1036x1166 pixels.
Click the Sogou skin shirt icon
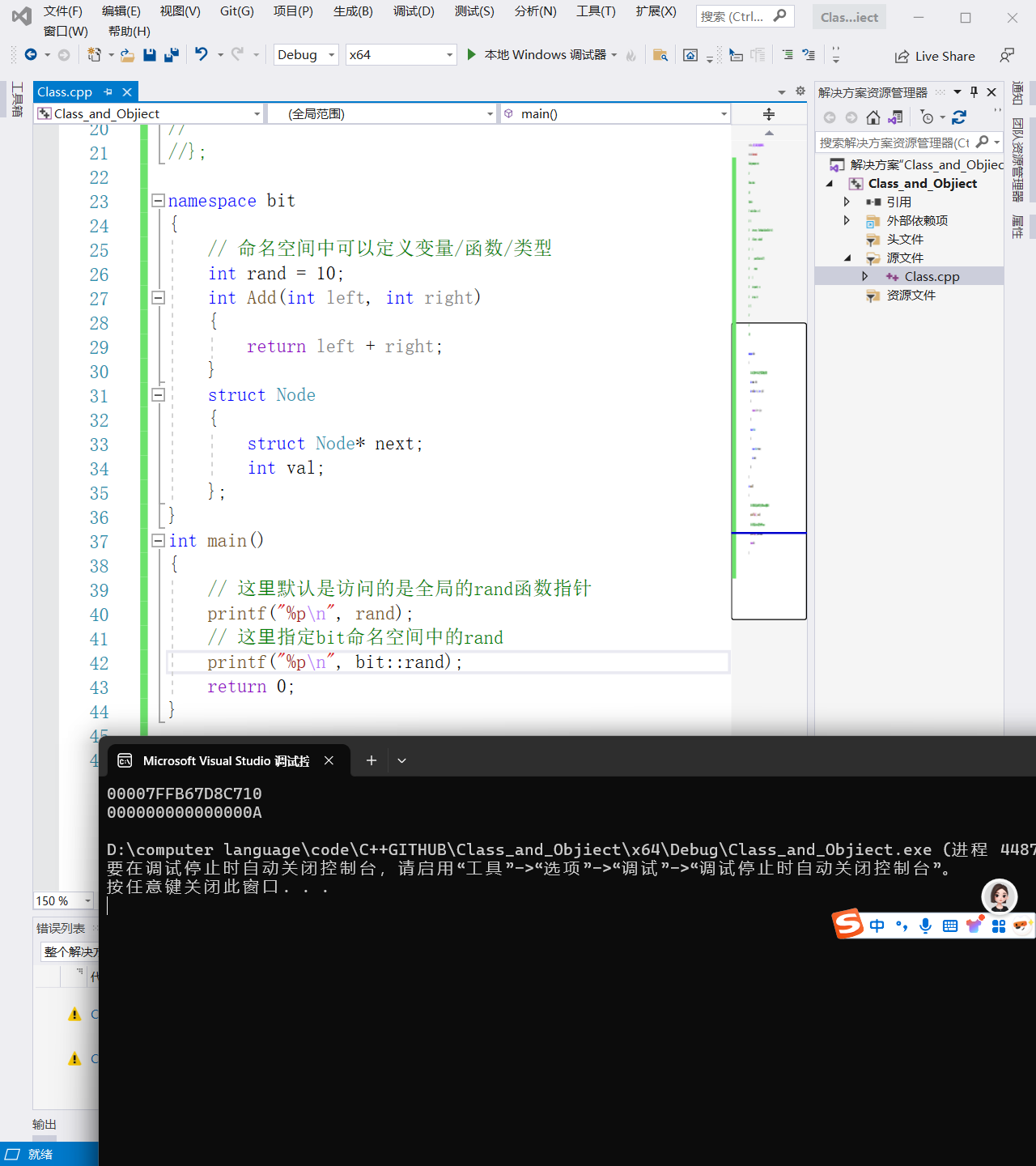tap(974, 925)
